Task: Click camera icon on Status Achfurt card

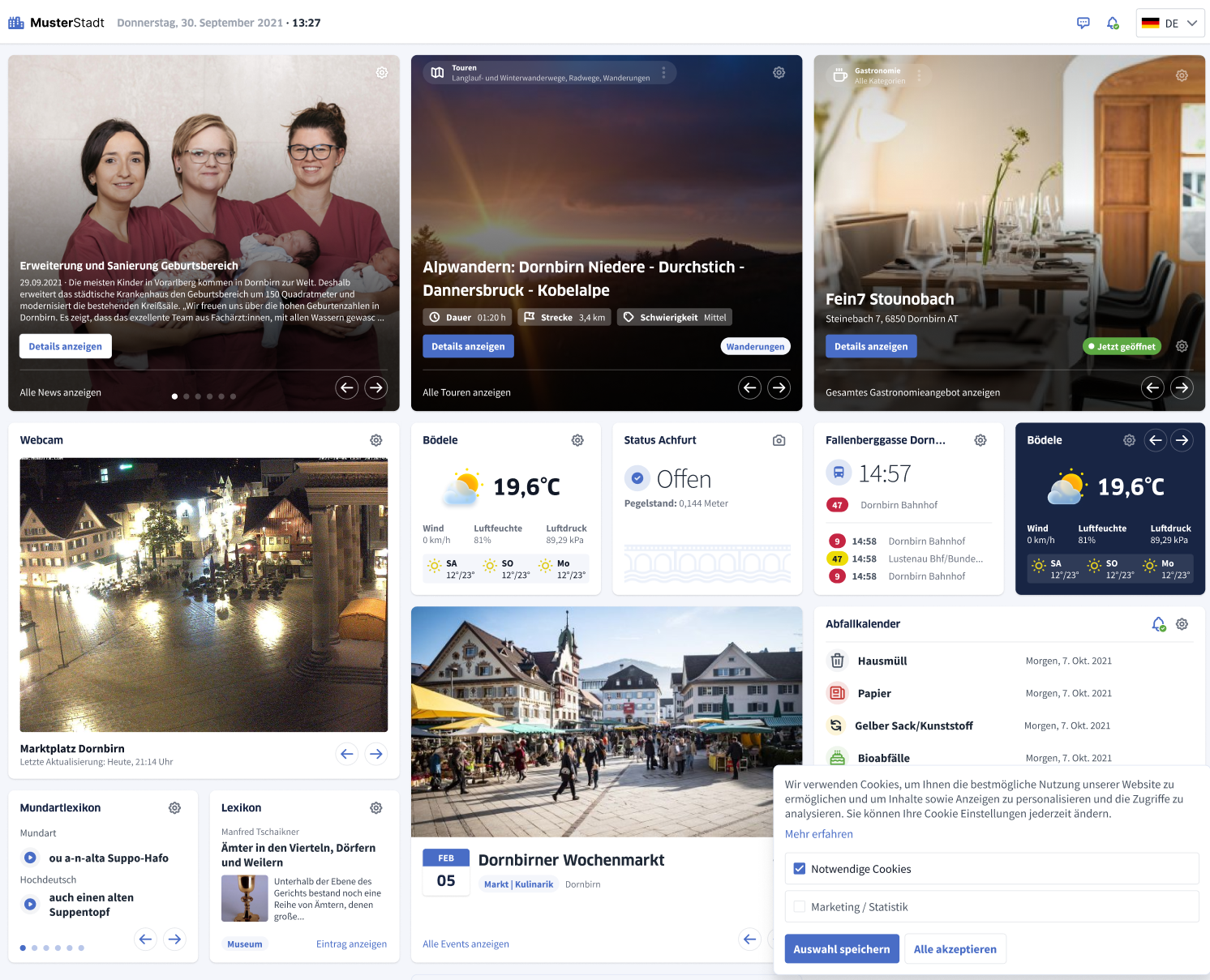Action: (779, 440)
